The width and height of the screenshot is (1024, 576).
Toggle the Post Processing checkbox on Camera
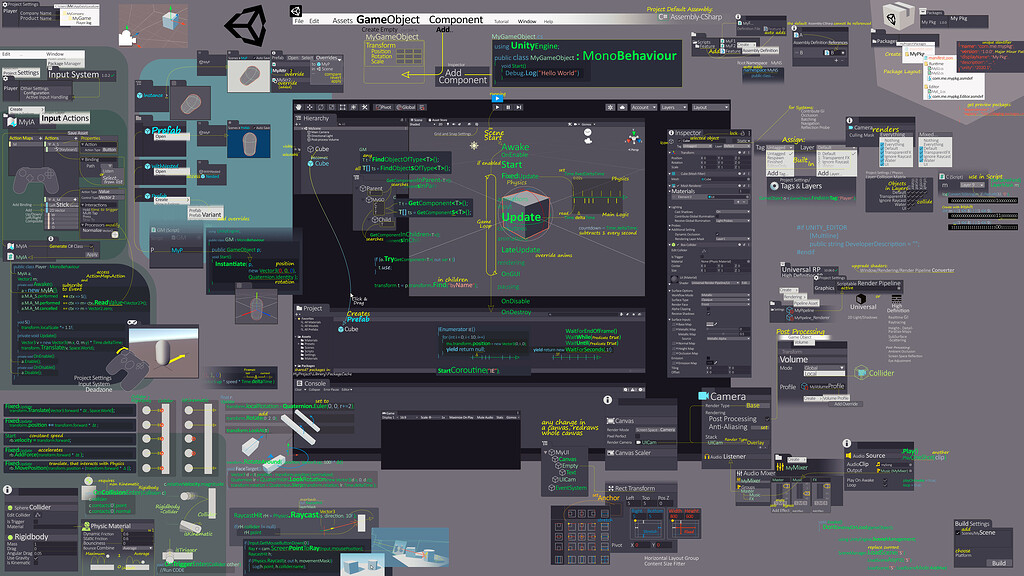coord(767,419)
